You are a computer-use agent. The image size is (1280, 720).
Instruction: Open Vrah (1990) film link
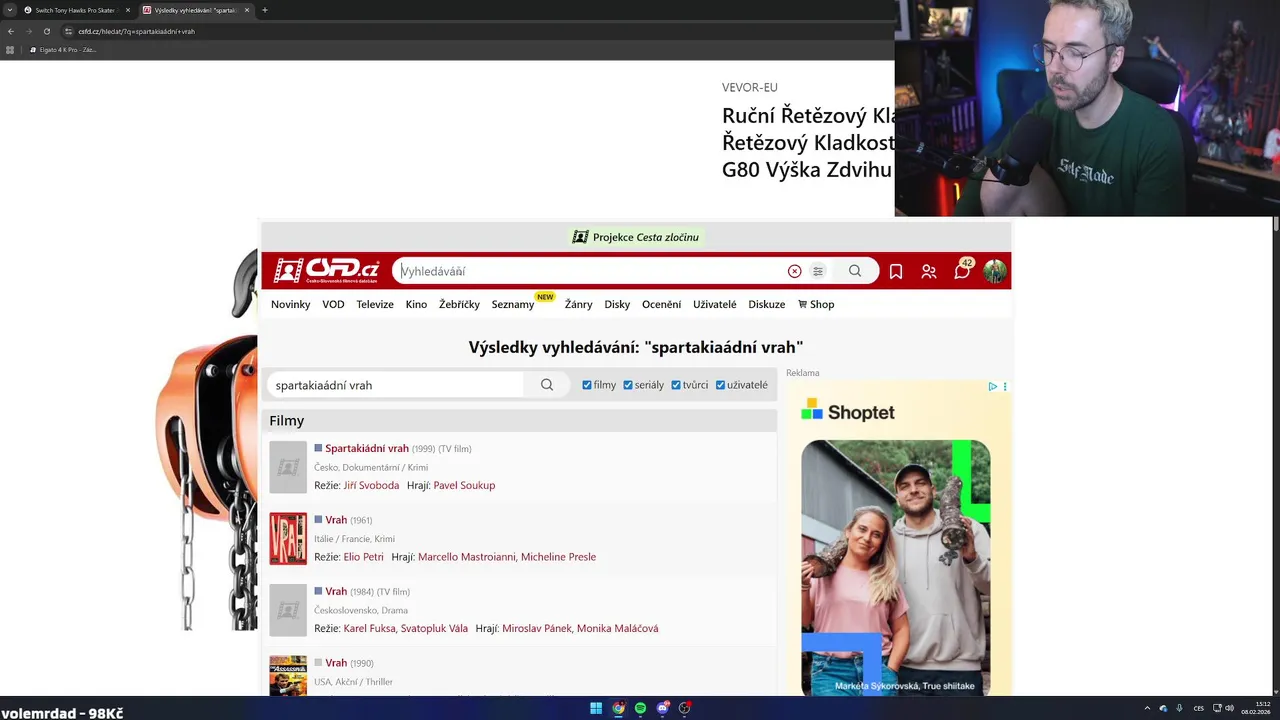coord(336,663)
